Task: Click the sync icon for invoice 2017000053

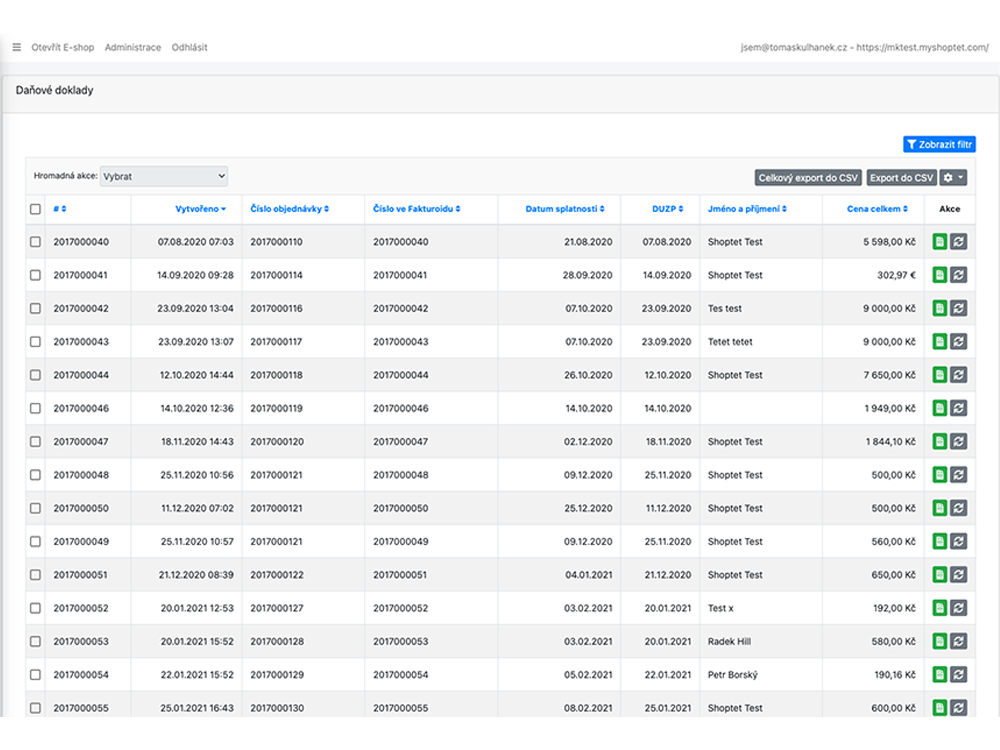Action: (959, 641)
